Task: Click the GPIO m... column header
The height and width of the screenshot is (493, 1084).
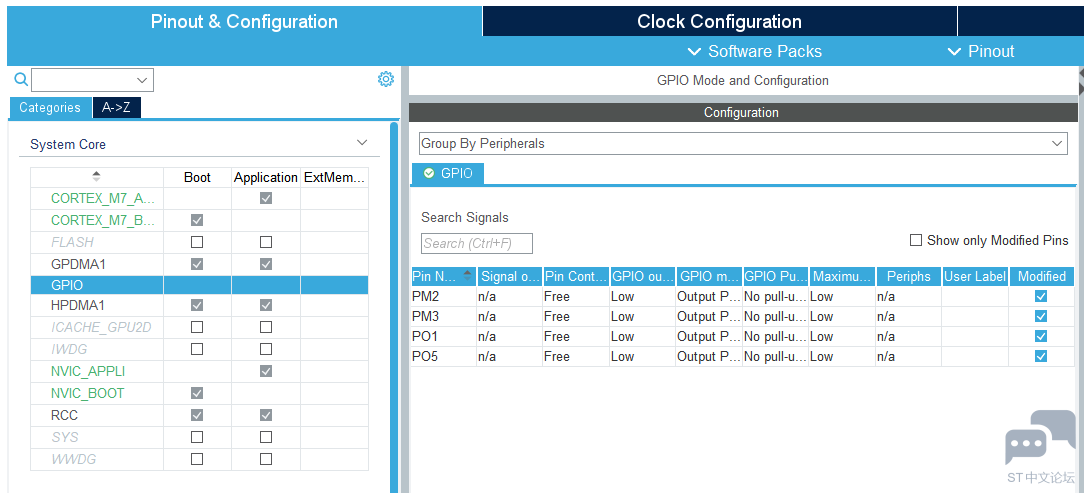Action: [709, 277]
